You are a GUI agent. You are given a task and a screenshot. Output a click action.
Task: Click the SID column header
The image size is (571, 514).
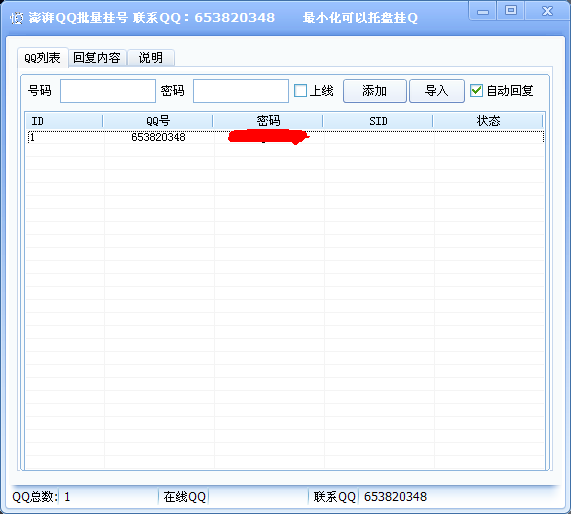point(378,121)
